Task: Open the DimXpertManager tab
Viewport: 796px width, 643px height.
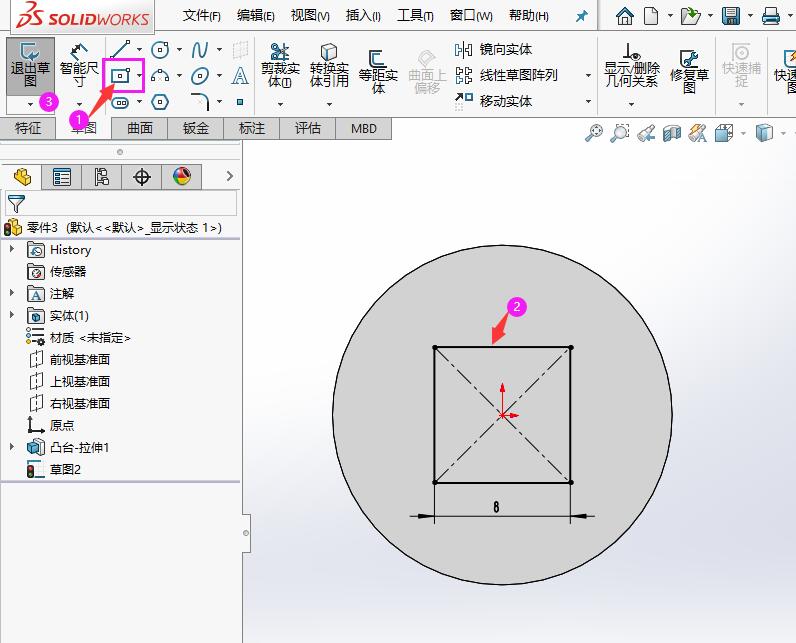Action: (142, 177)
